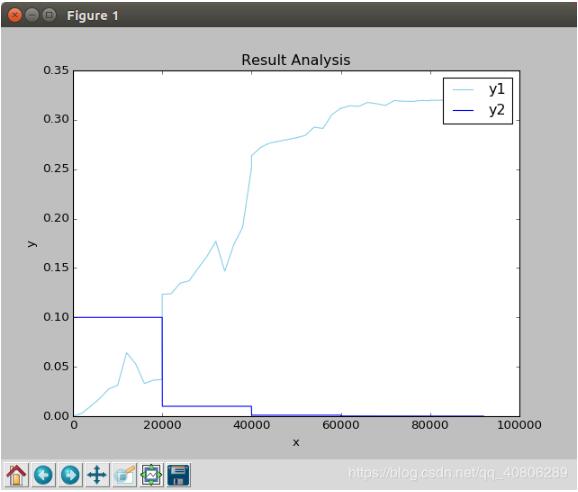
Task: Go back to previous view arrow
Action: click(43, 475)
